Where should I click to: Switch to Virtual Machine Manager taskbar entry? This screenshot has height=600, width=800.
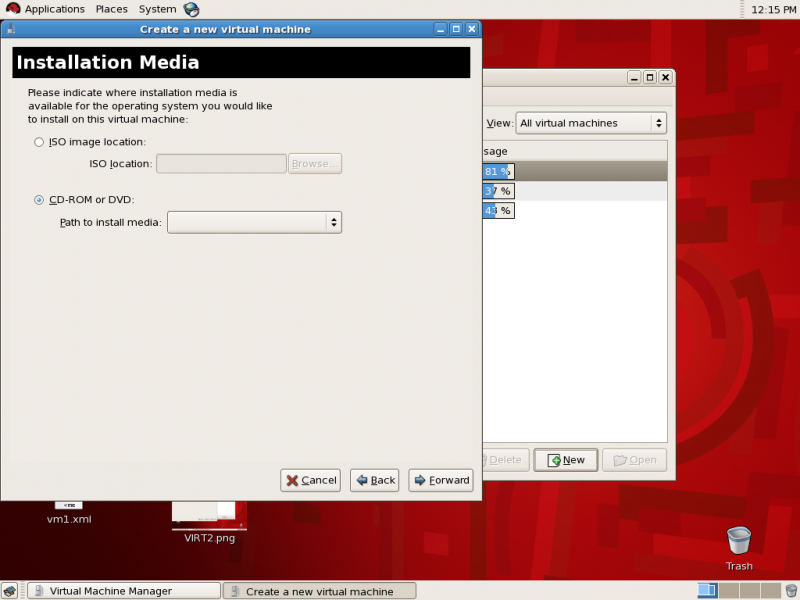click(x=124, y=591)
